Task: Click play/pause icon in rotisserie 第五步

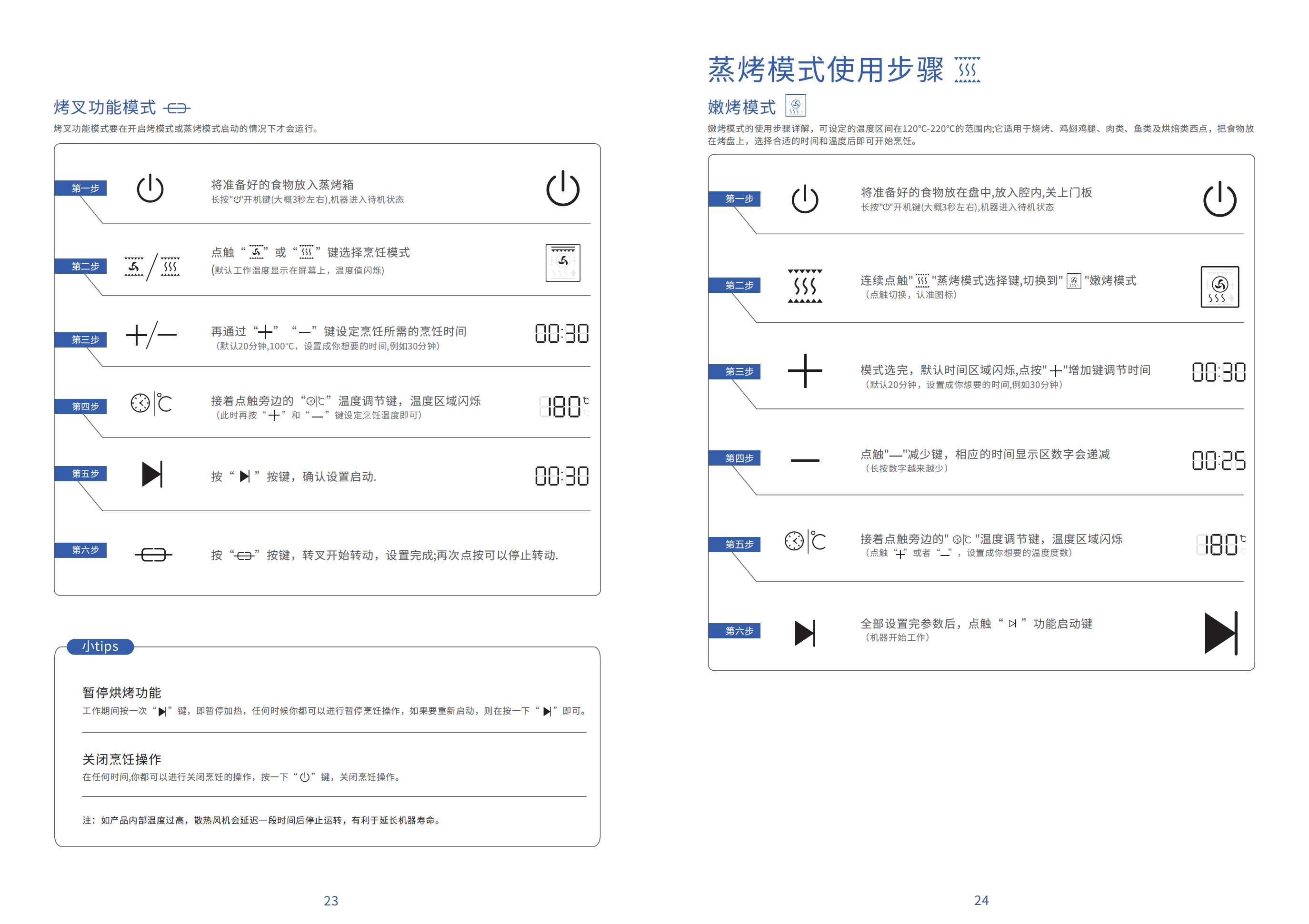Action: tap(152, 474)
